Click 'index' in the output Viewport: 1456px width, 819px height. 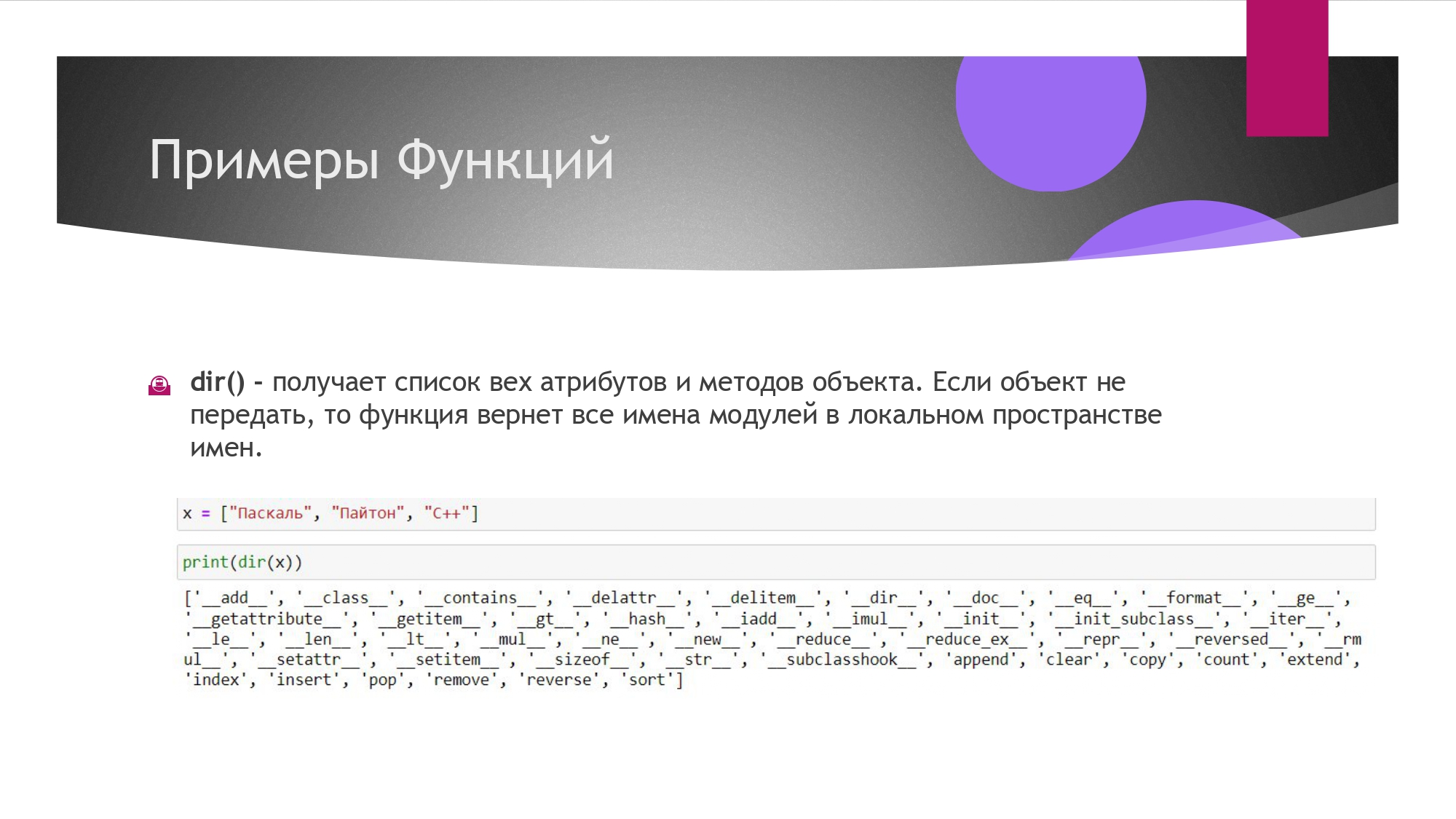coord(216,681)
